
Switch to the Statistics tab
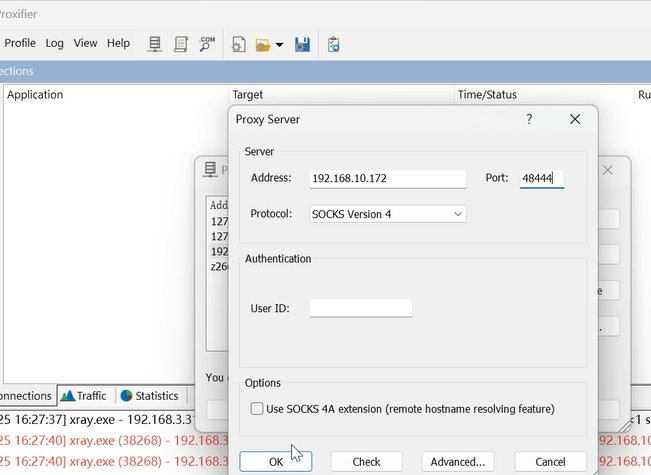(148, 396)
